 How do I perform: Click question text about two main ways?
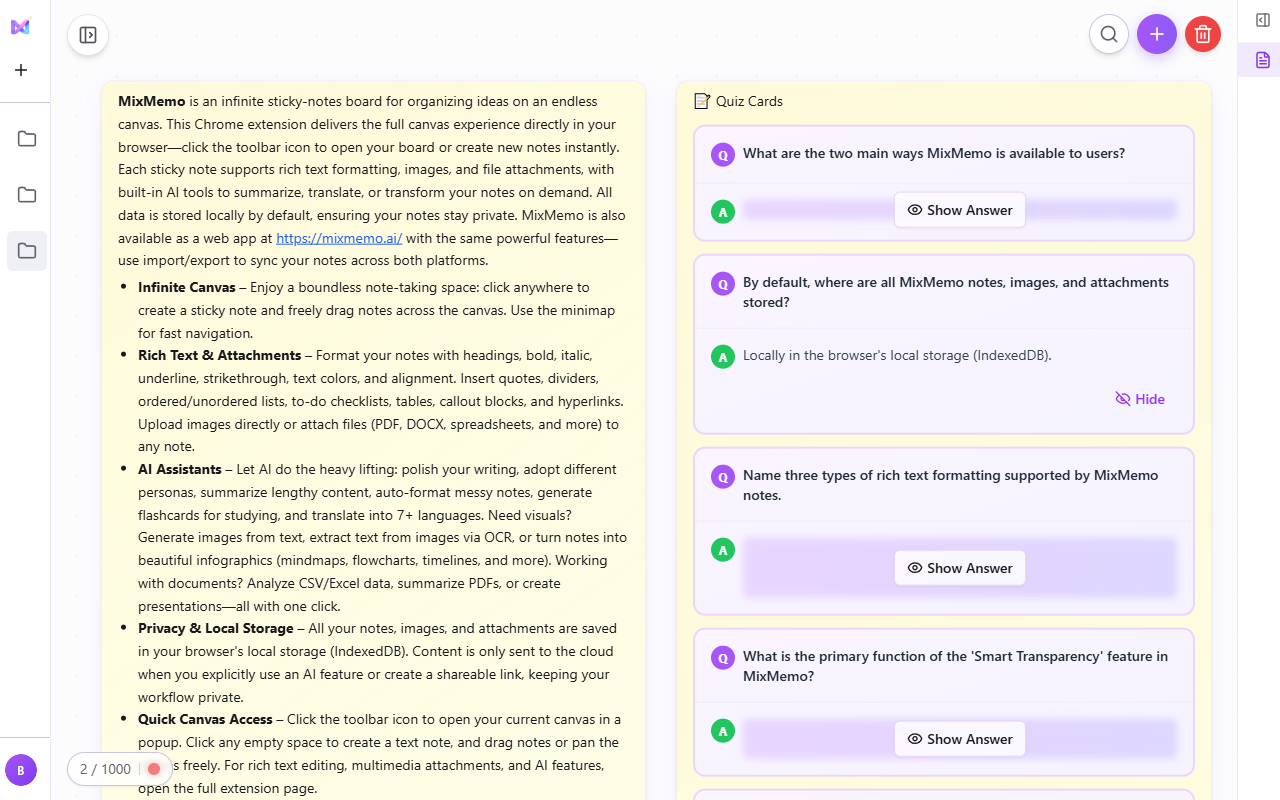click(x=934, y=153)
